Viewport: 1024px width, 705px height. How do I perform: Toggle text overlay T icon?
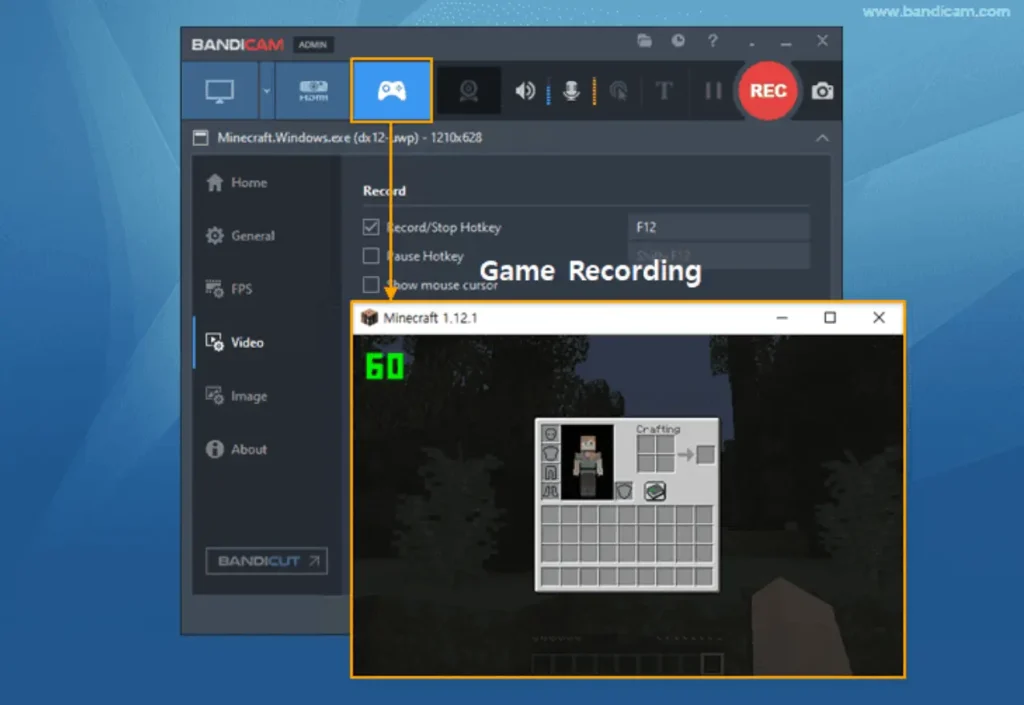(664, 91)
